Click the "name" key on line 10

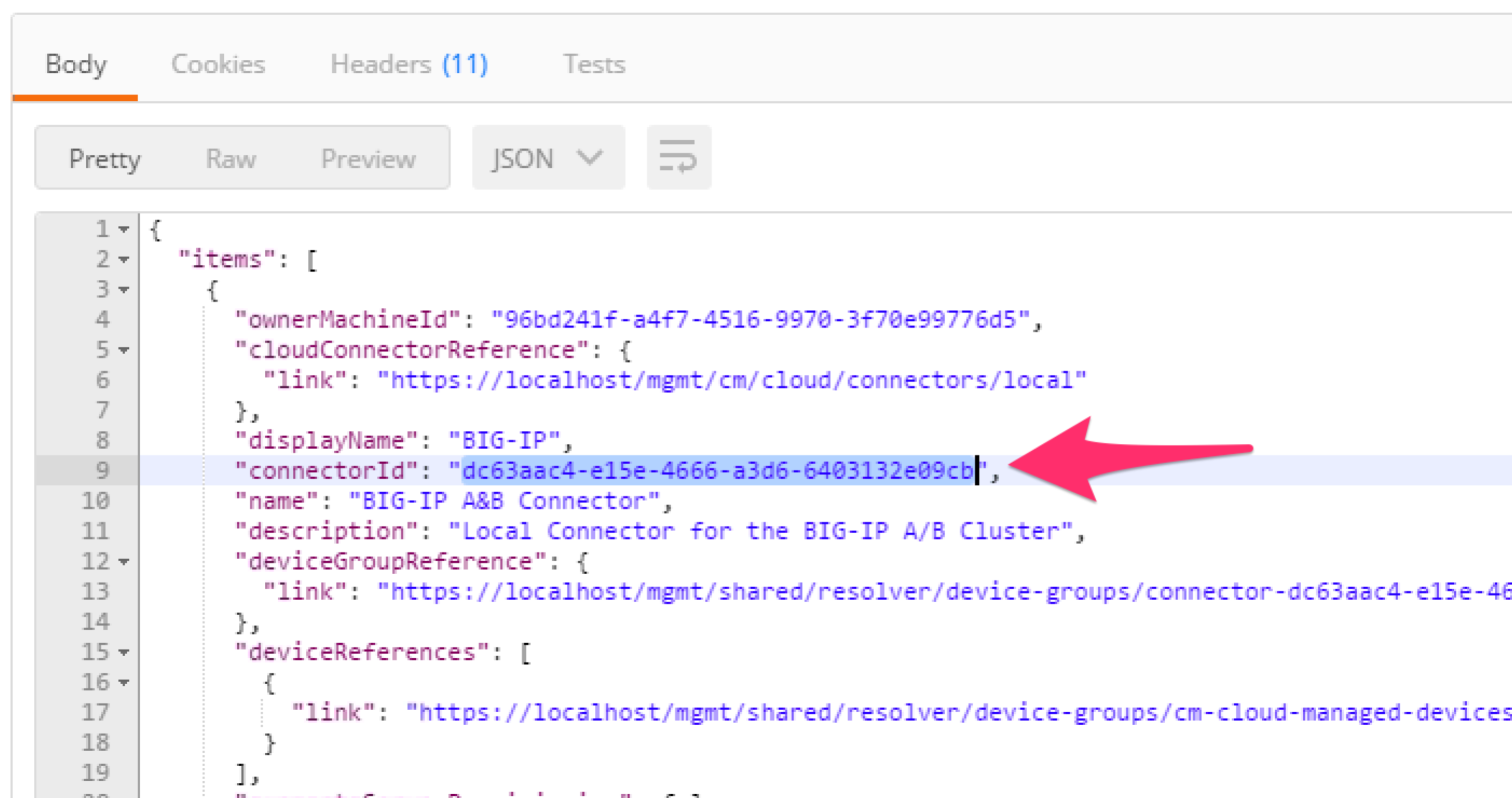coord(277,501)
